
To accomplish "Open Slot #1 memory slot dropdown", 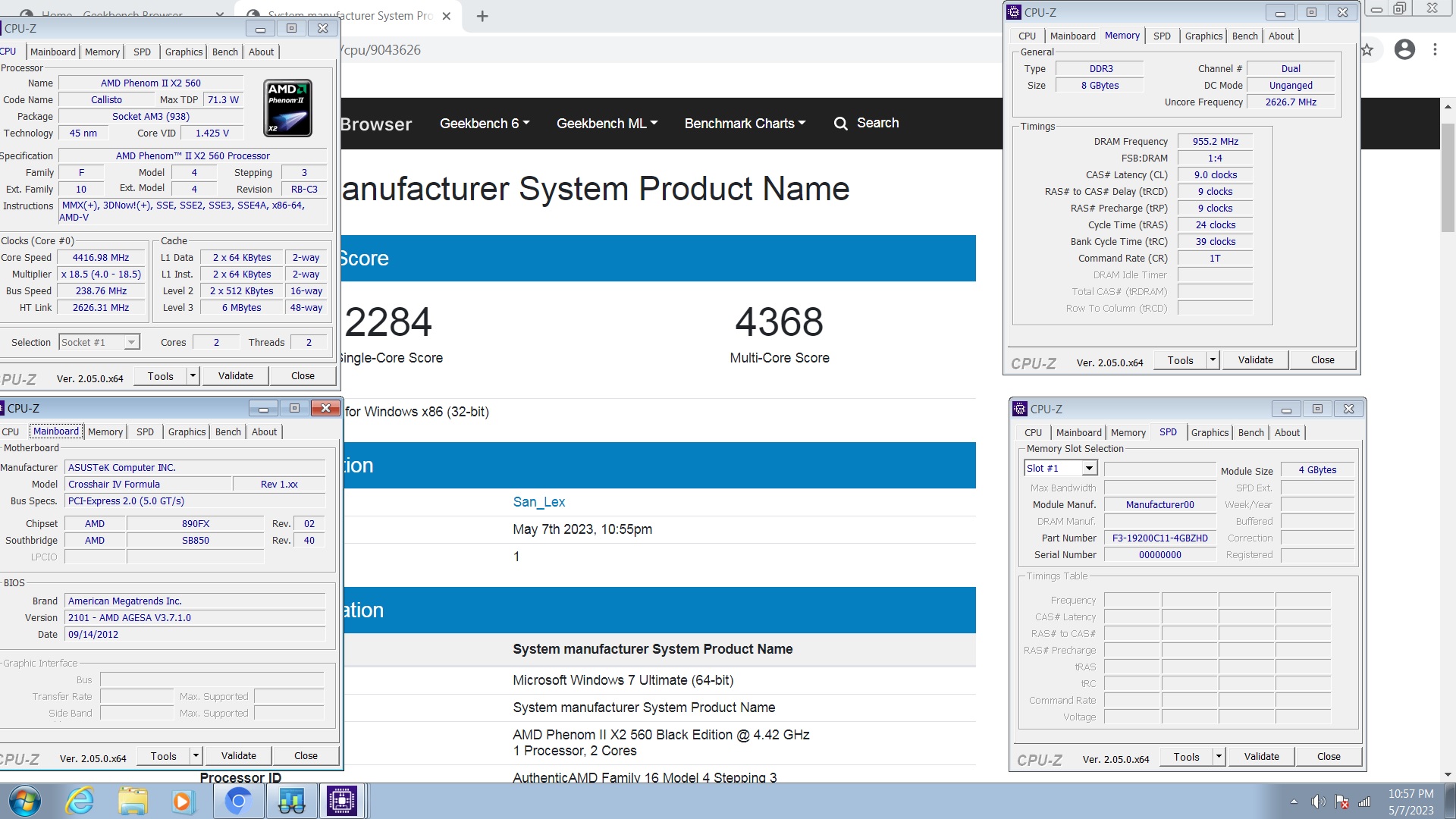I will tap(1060, 469).
